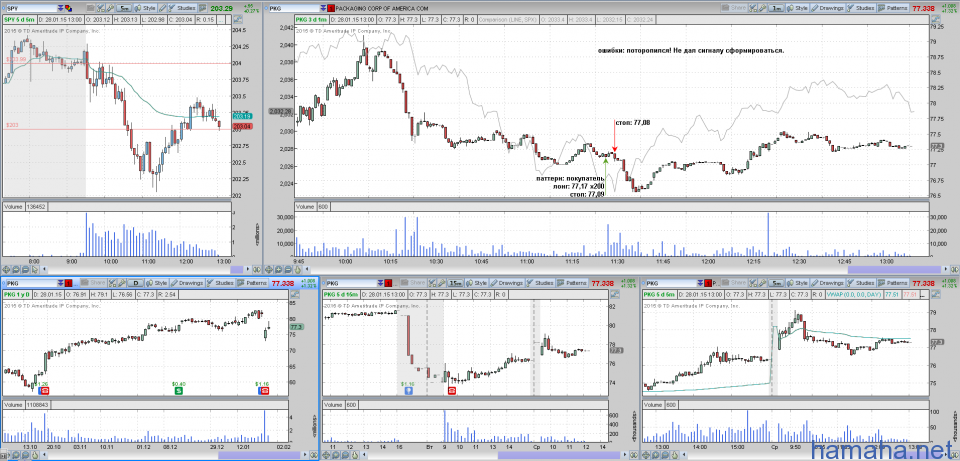Open Style menu in PKG daily chart
The height and width of the screenshot is (461, 960).
click(x=157, y=283)
